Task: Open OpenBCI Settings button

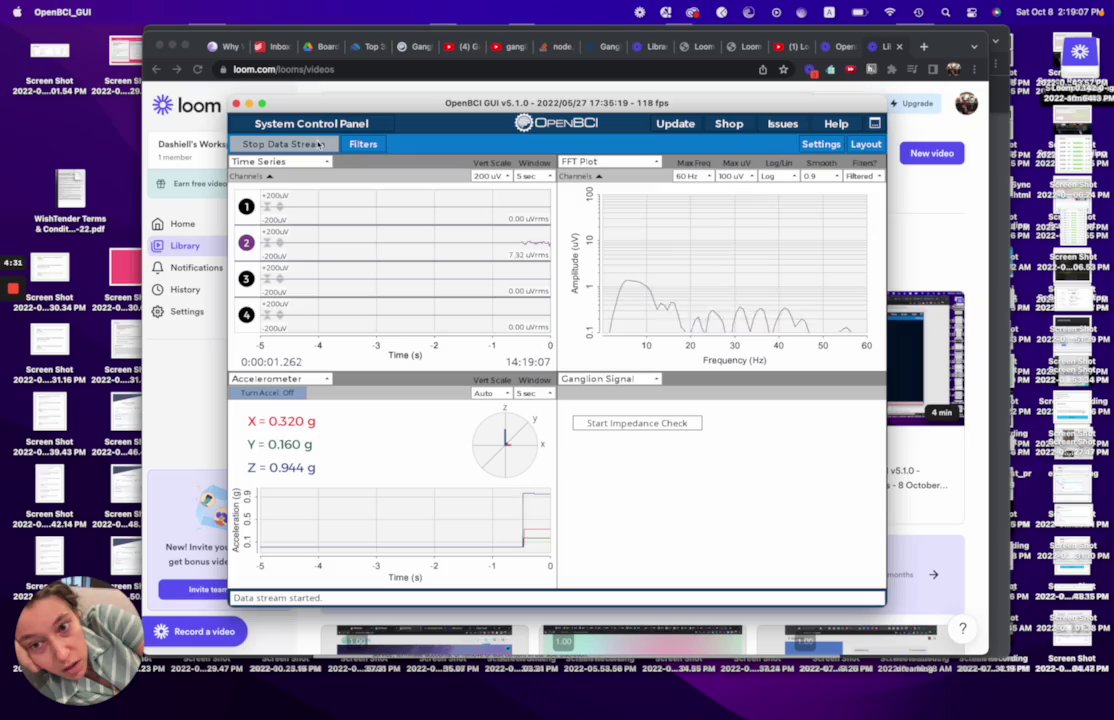Action: tap(821, 144)
